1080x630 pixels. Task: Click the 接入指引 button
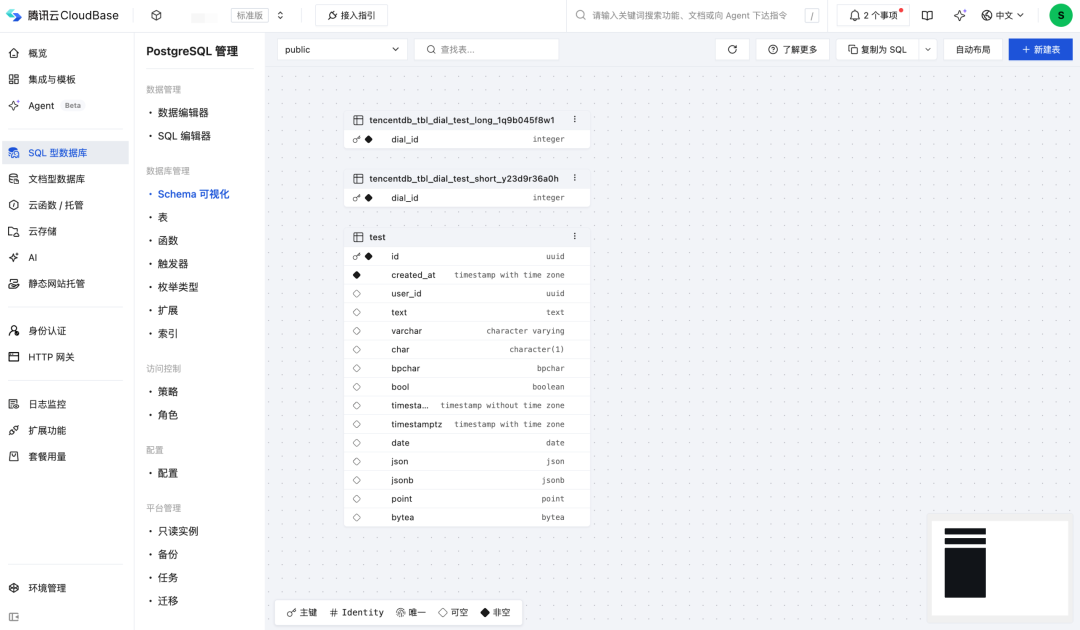point(351,15)
